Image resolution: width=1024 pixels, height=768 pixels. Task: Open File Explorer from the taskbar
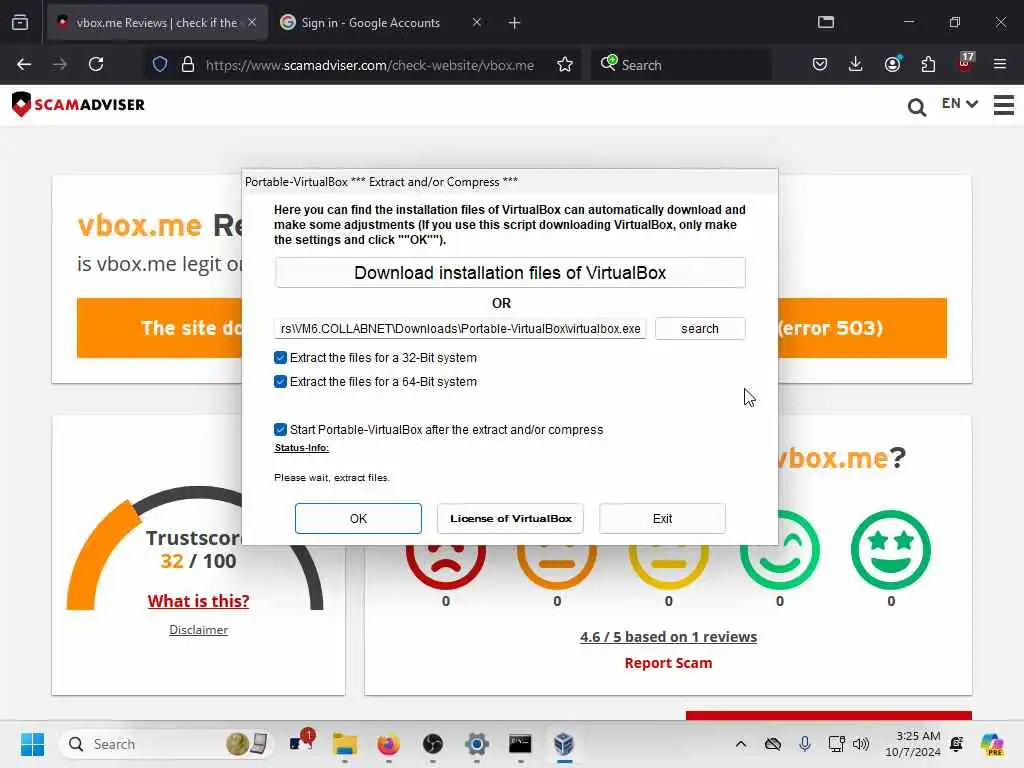[344, 744]
